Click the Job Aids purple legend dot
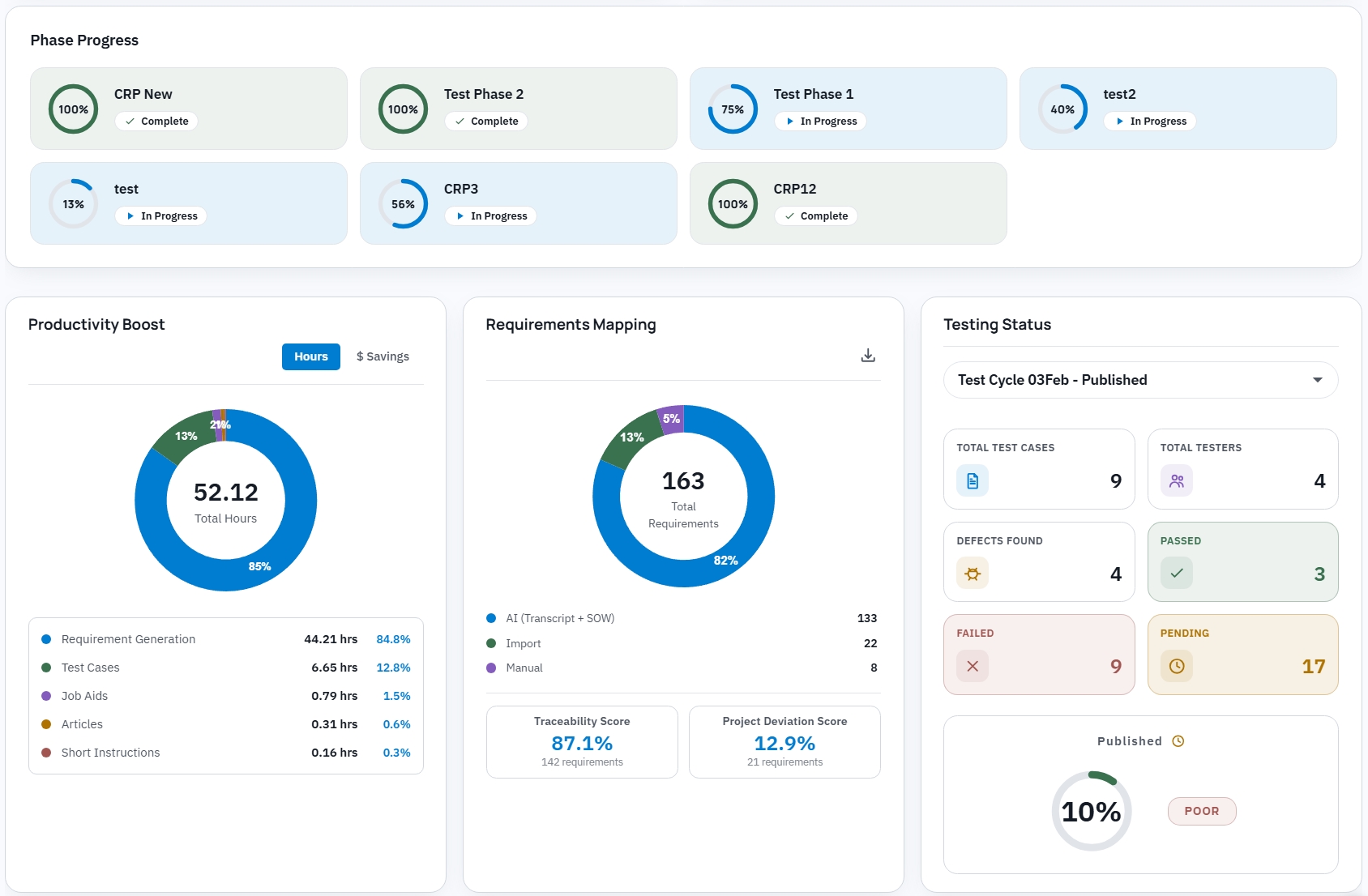This screenshot has width=1368, height=896. (46, 696)
